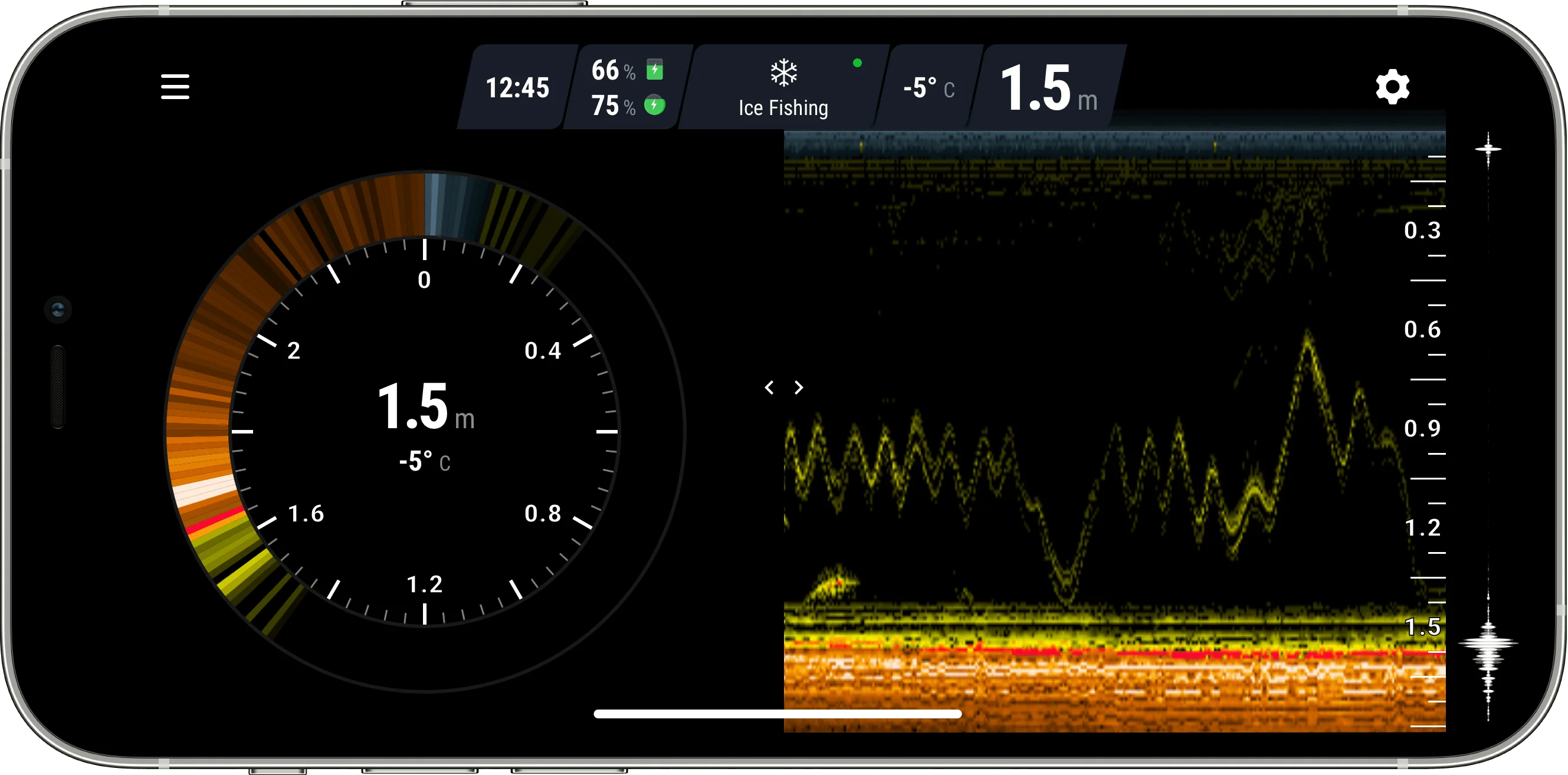The width and height of the screenshot is (1568, 775).
Task: Click the right chevron panel divider
Action: click(x=799, y=387)
